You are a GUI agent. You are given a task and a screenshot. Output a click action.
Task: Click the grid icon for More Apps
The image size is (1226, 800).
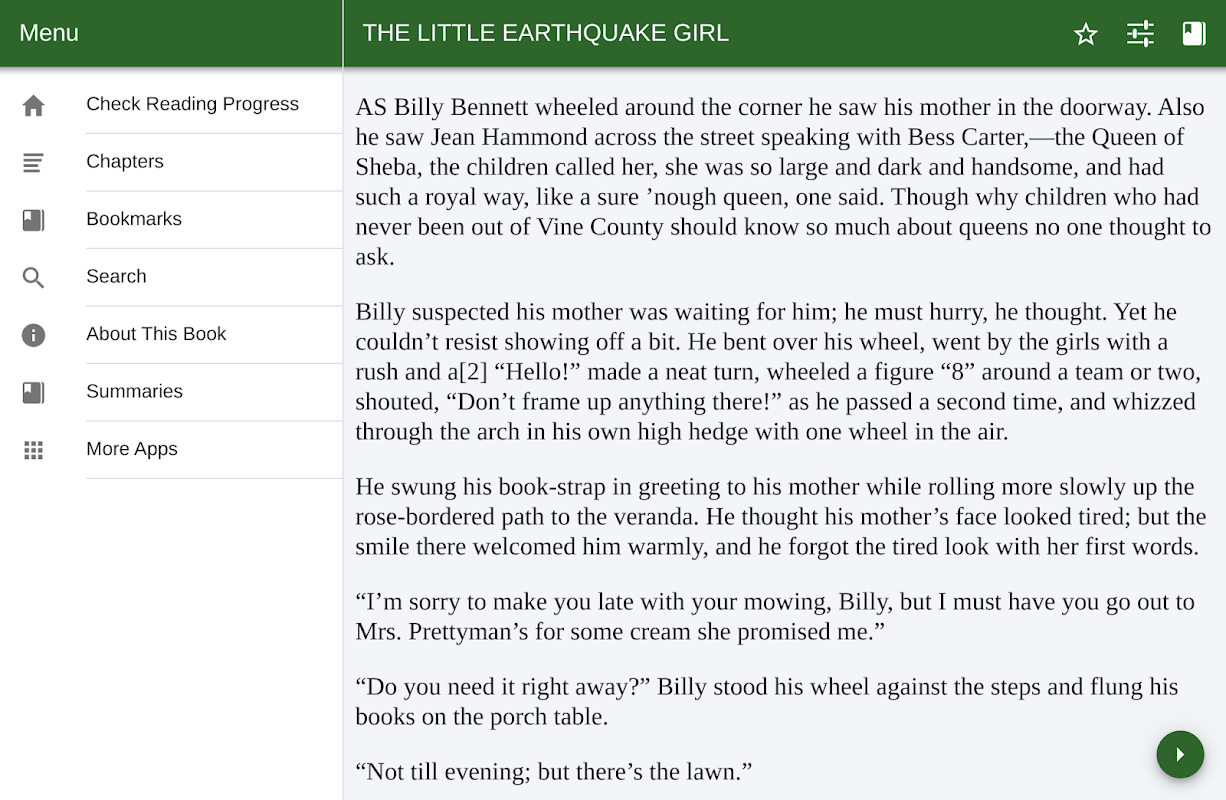(33, 450)
